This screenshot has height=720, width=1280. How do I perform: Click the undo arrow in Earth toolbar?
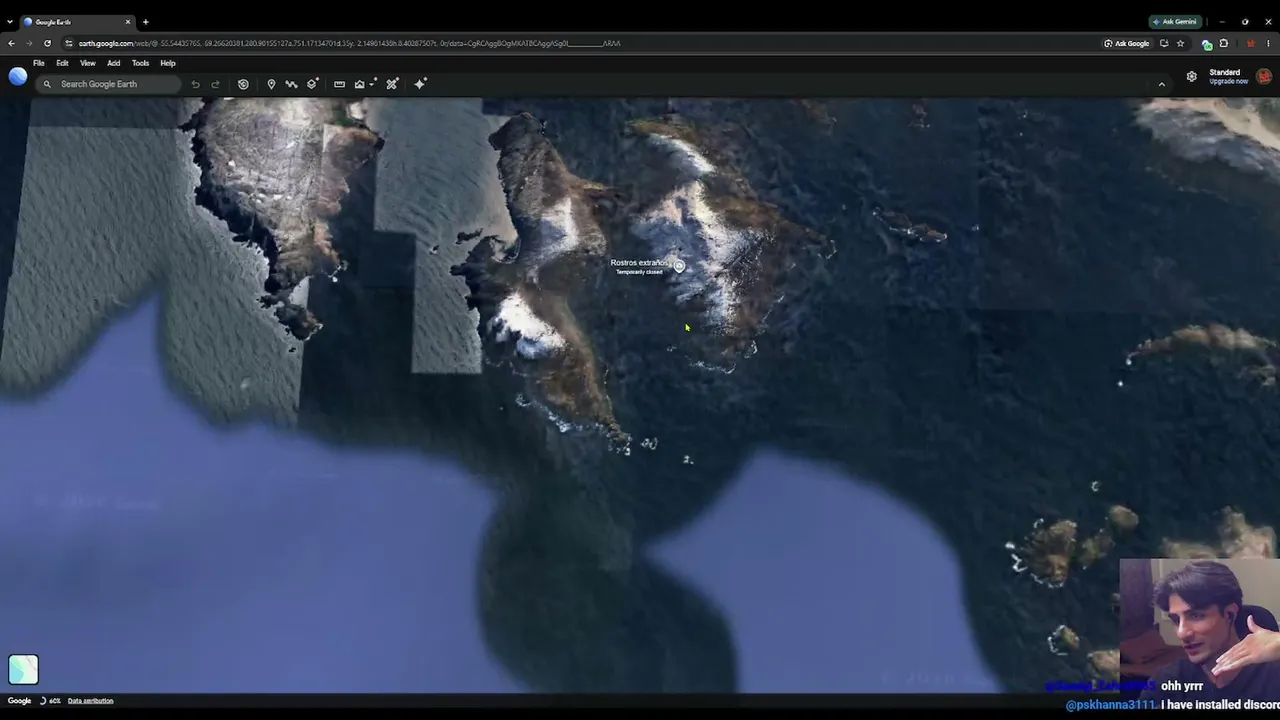point(196,84)
